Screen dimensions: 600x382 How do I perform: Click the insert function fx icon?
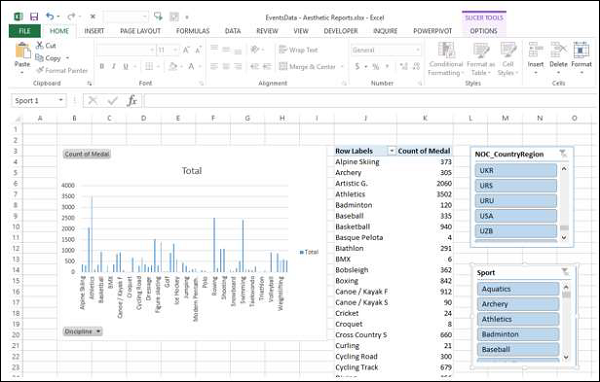tap(132, 101)
